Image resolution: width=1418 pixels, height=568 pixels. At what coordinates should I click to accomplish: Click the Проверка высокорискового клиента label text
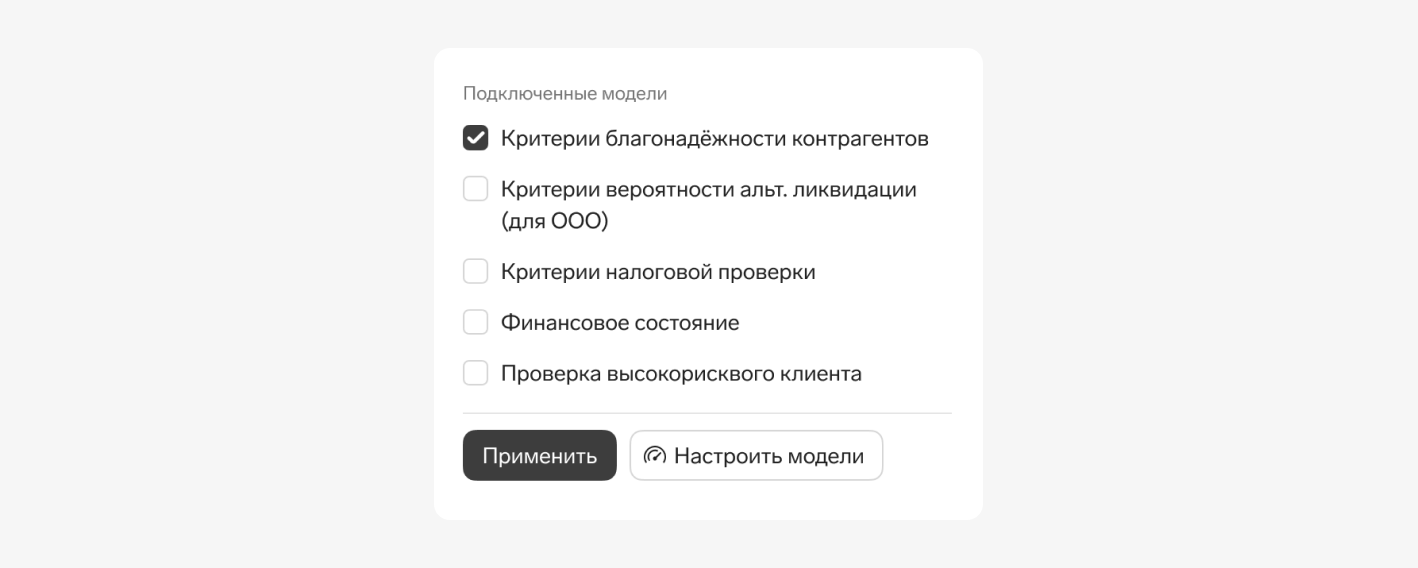click(681, 374)
